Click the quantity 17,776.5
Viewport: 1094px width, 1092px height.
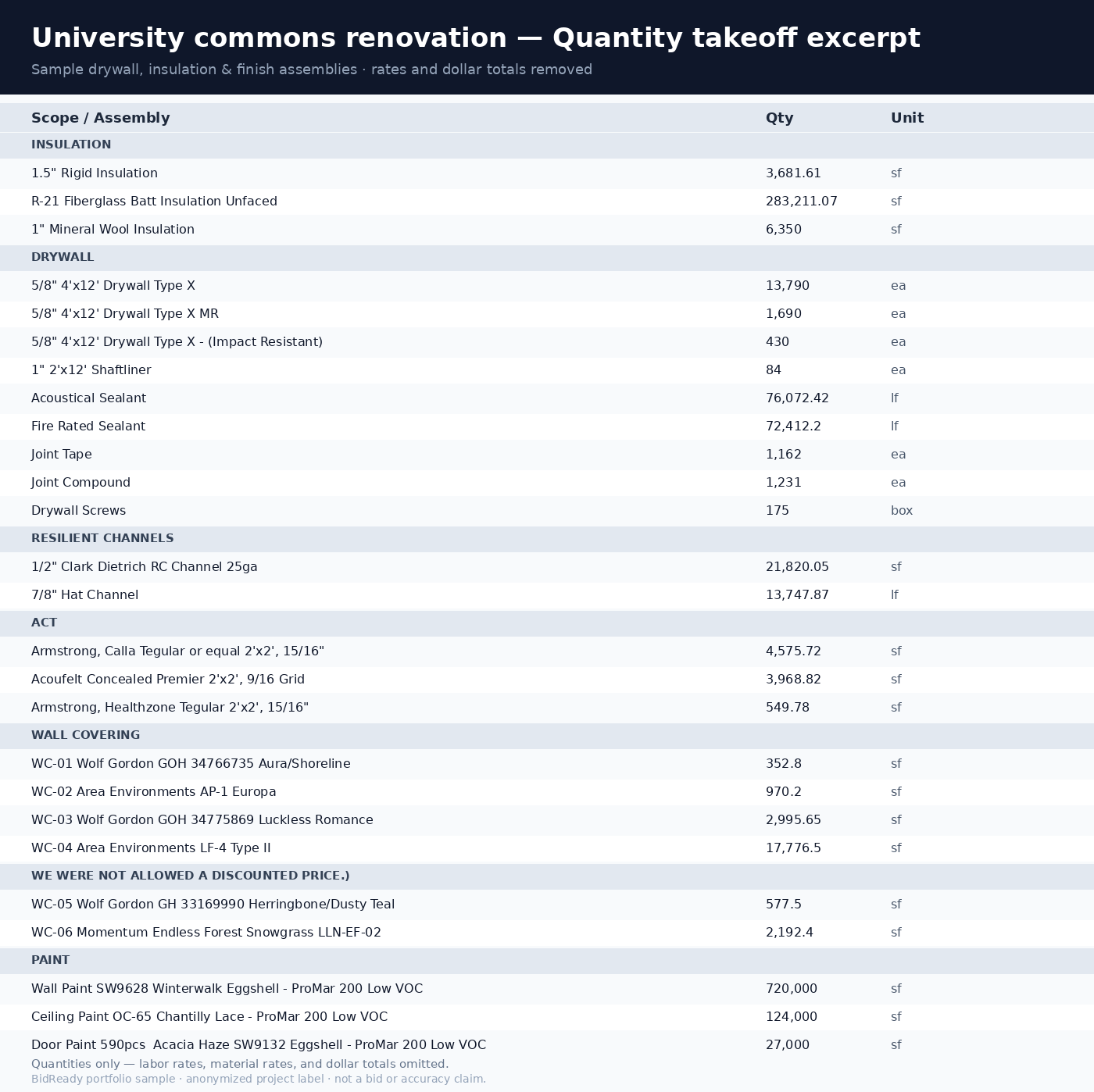[x=793, y=848]
